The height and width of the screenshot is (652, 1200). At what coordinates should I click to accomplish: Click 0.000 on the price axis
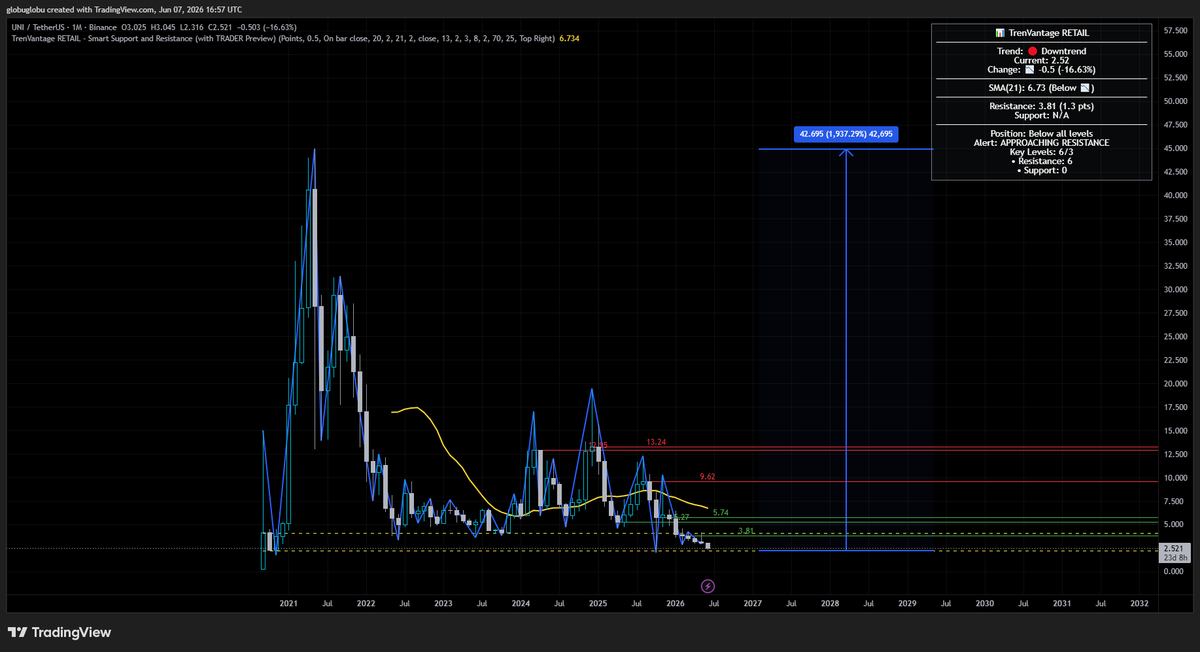pyautogui.click(x=1176, y=572)
